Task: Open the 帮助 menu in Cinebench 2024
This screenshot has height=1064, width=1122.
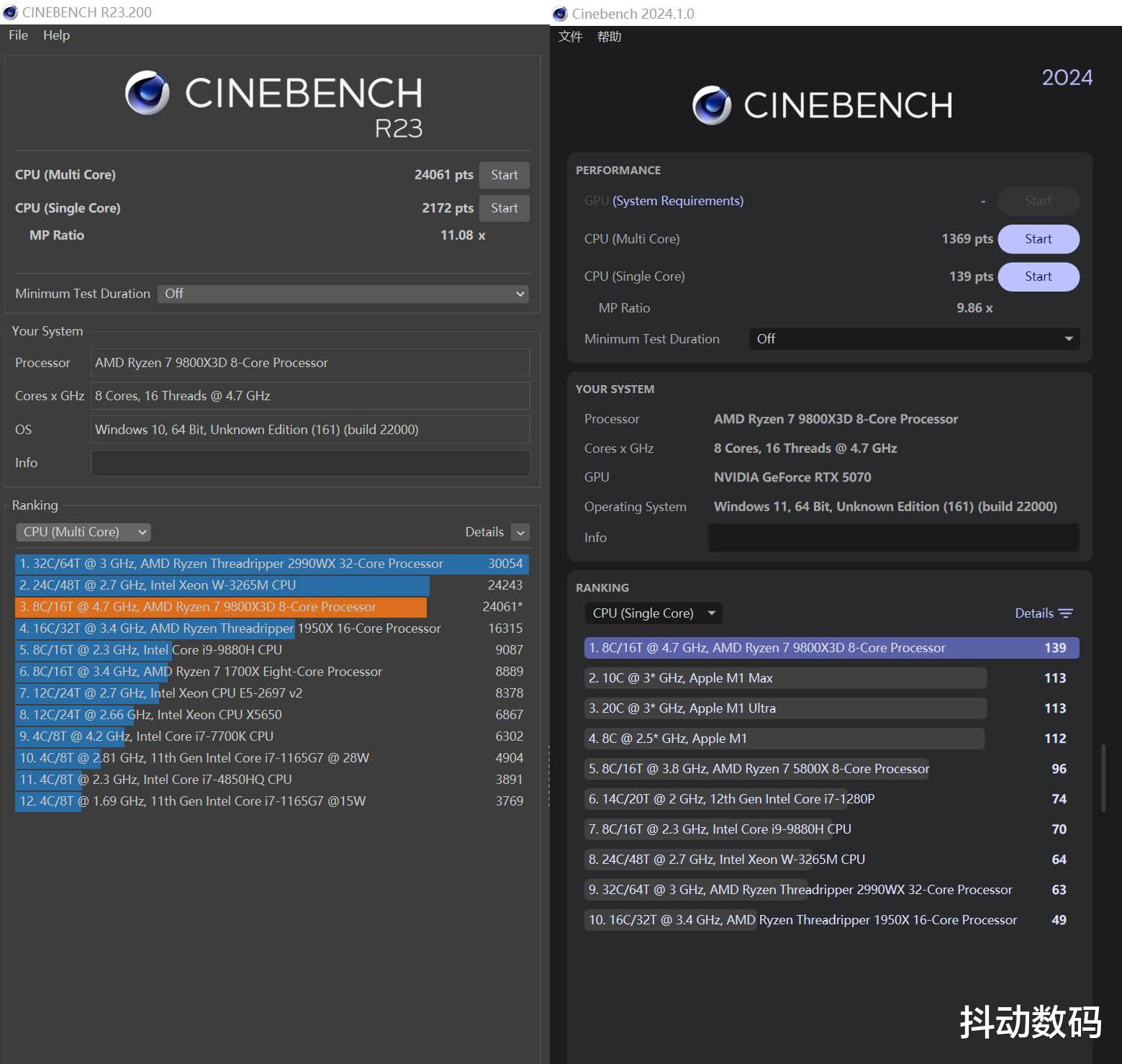Action: (x=609, y=37)
